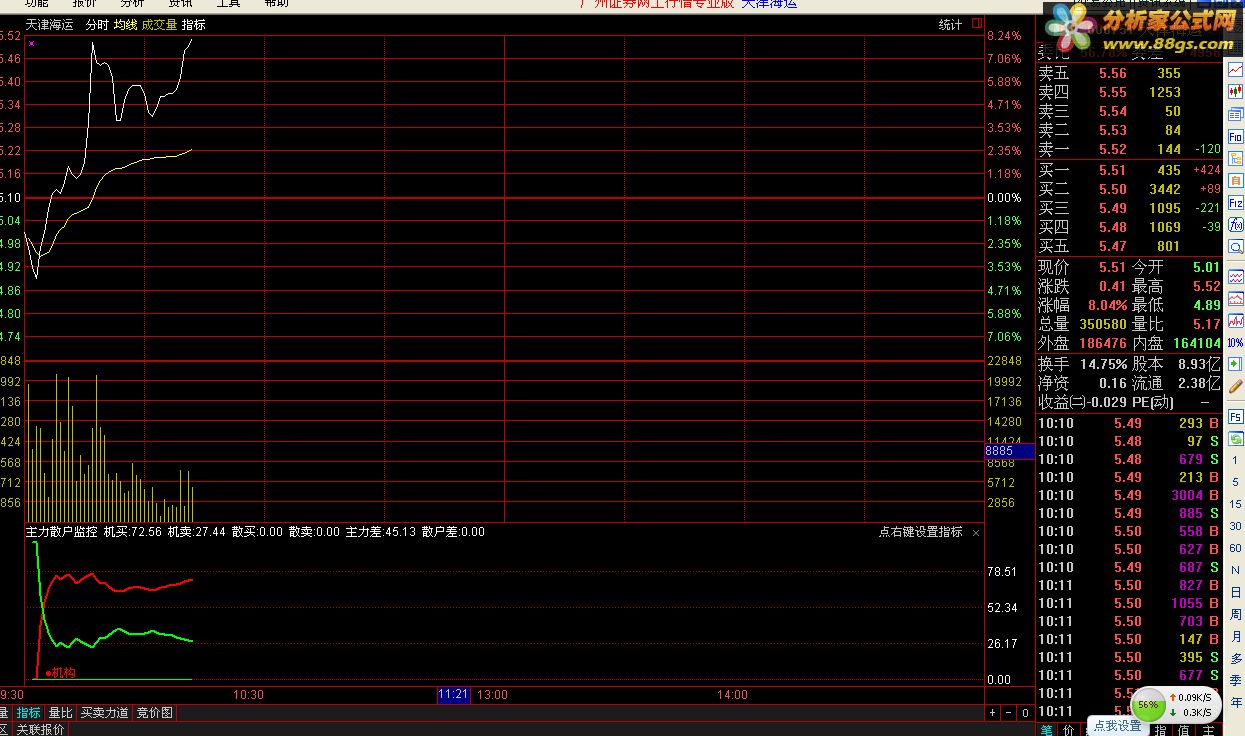
Task: Select the 买卖力道 tab
Action: tap(105, 713)
